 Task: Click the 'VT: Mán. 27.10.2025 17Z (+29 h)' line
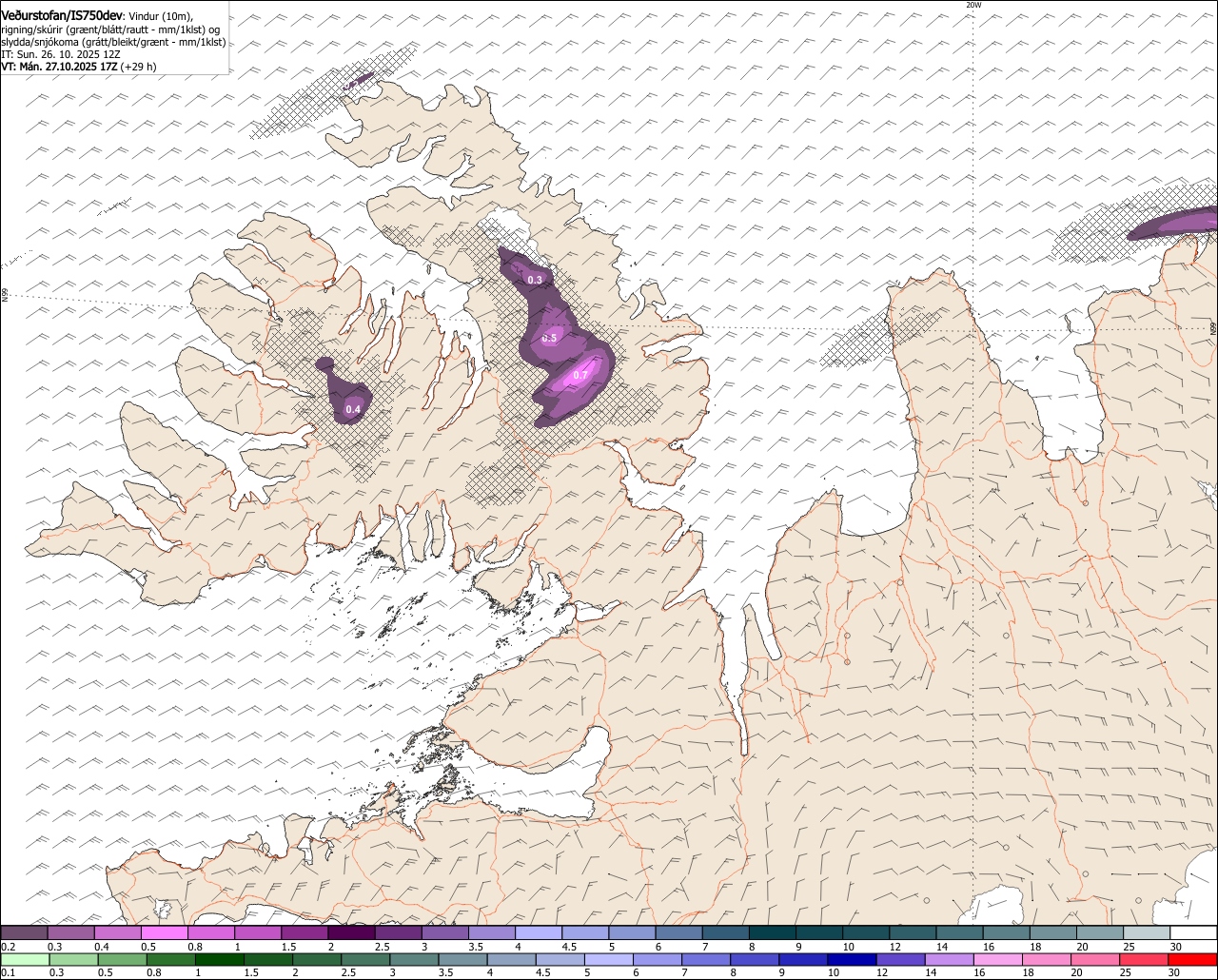(79, 68)
